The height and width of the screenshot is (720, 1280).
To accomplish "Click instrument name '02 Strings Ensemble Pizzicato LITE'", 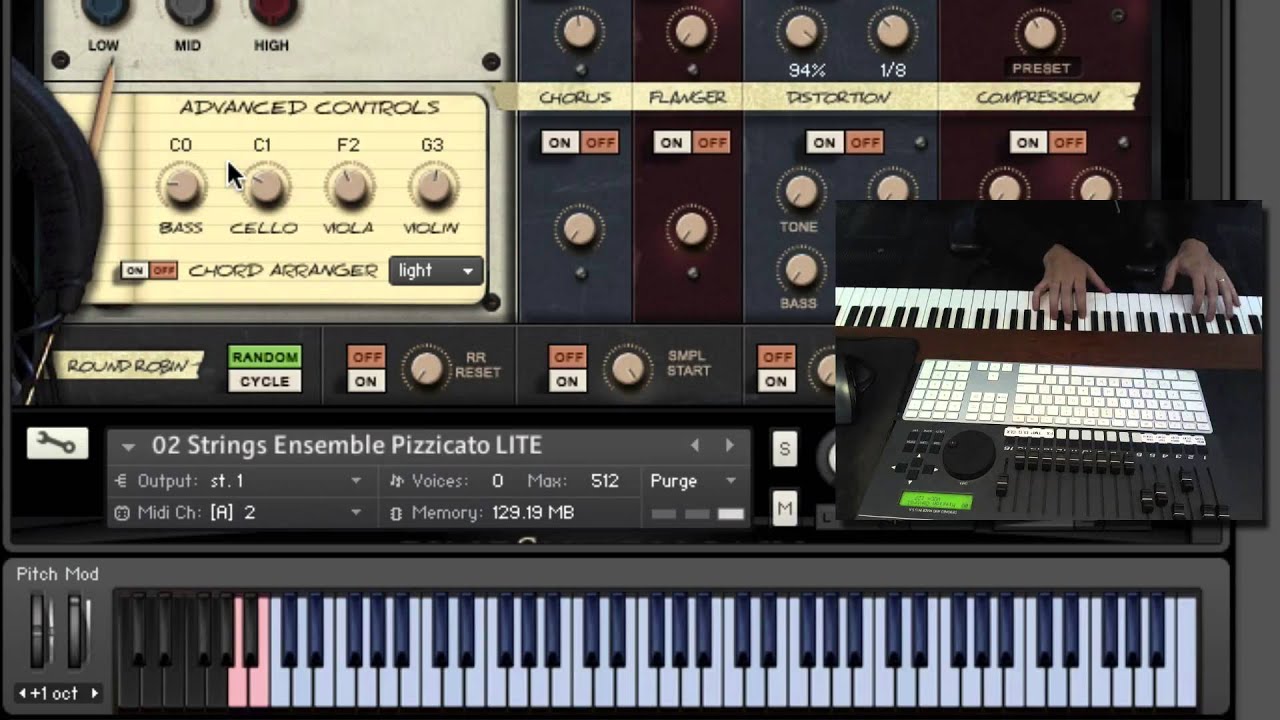I will point(347,445).
